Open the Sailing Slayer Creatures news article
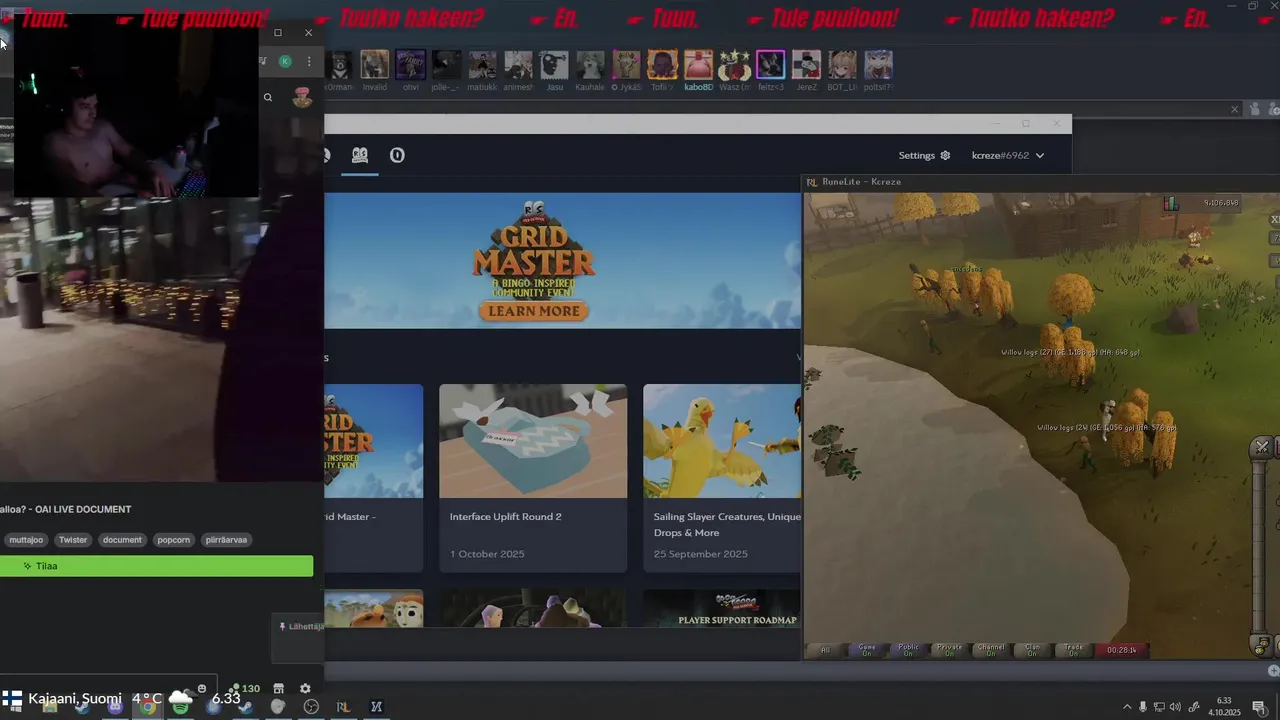The width and height of the screenshot is (1280, 720). point(722,478)
